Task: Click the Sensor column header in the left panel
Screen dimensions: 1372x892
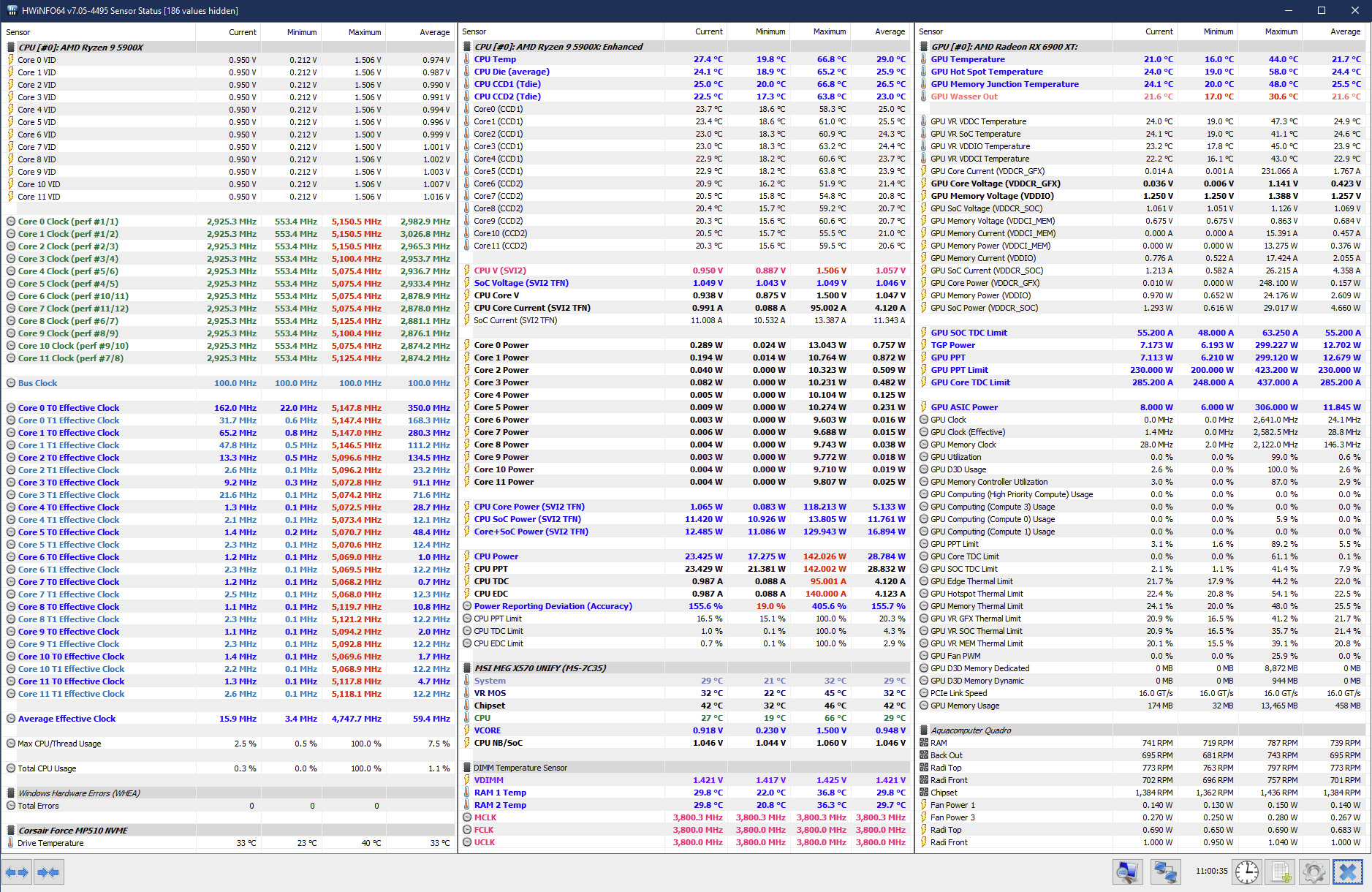Action: 99,32
